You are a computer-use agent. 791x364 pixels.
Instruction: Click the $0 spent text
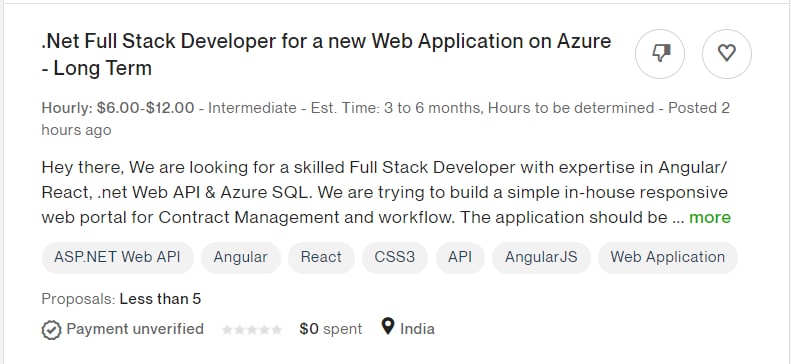pos(330,329)
